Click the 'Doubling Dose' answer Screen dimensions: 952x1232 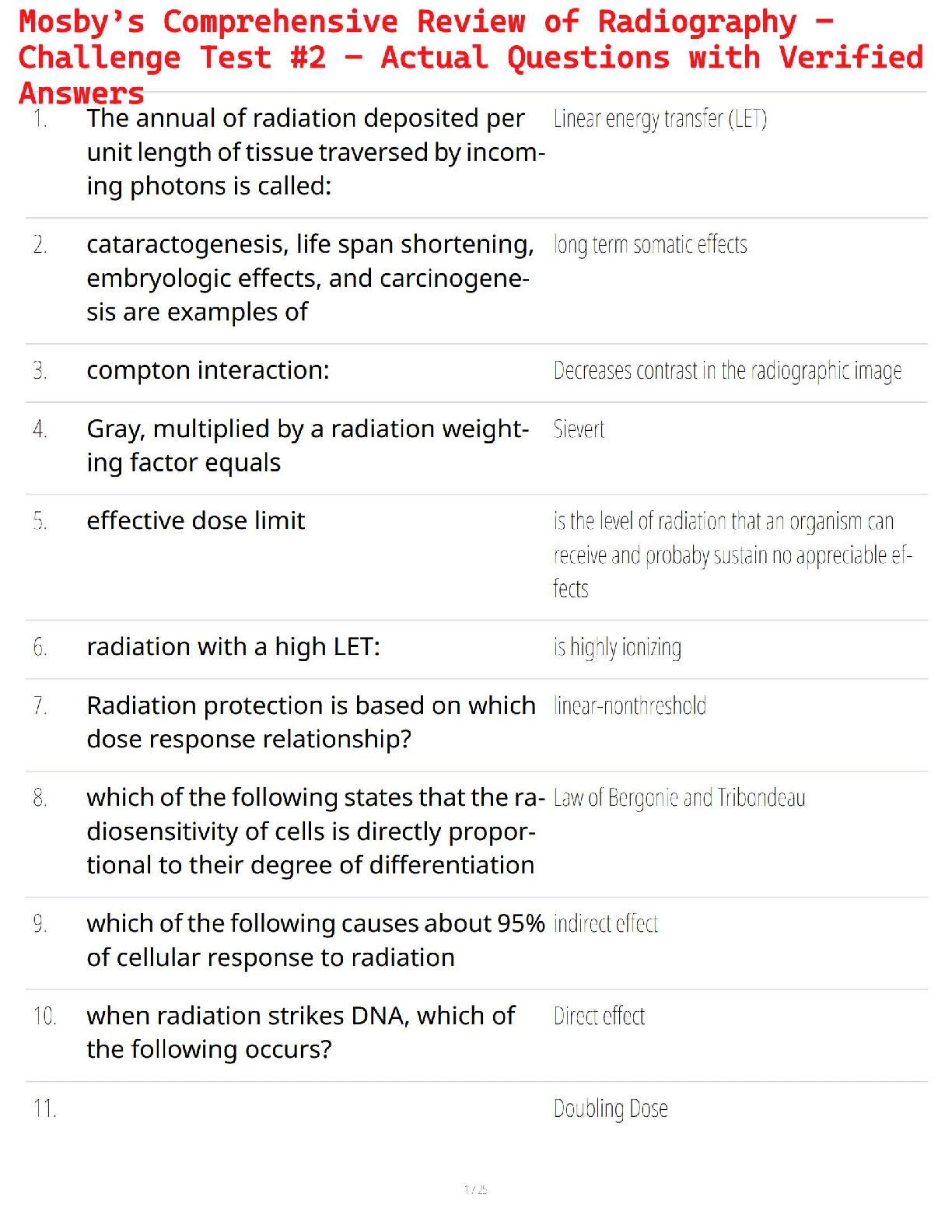[611, 1108]
